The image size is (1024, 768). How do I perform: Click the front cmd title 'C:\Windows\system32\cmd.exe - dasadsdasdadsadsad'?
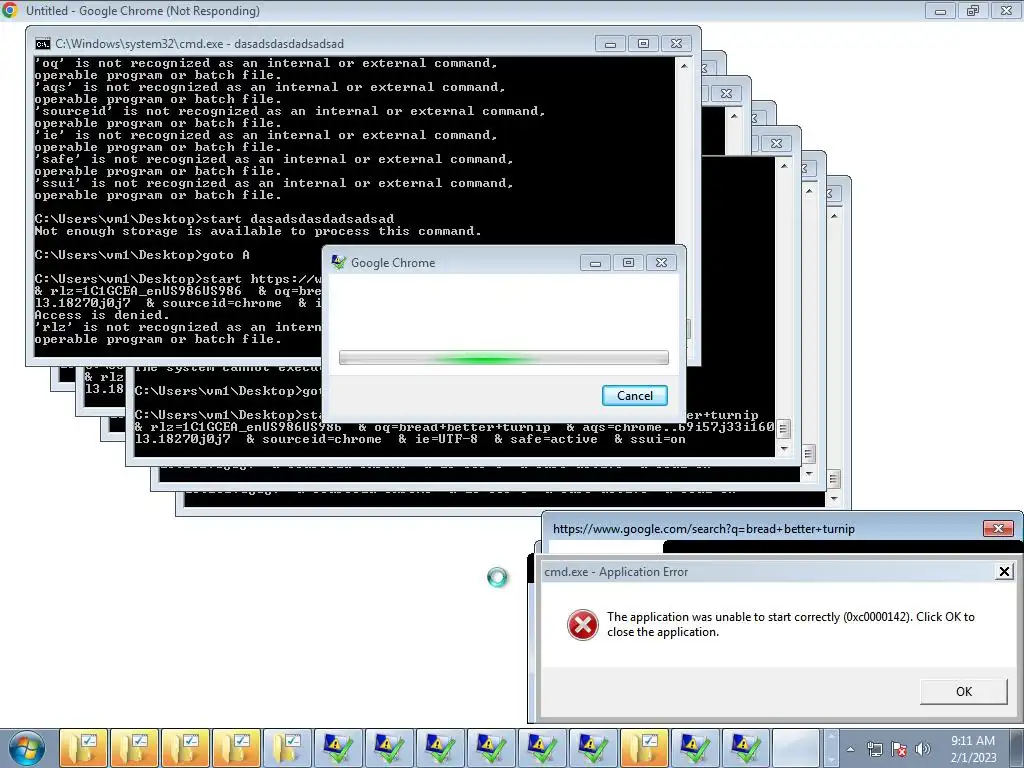click(x=199, y=44)
